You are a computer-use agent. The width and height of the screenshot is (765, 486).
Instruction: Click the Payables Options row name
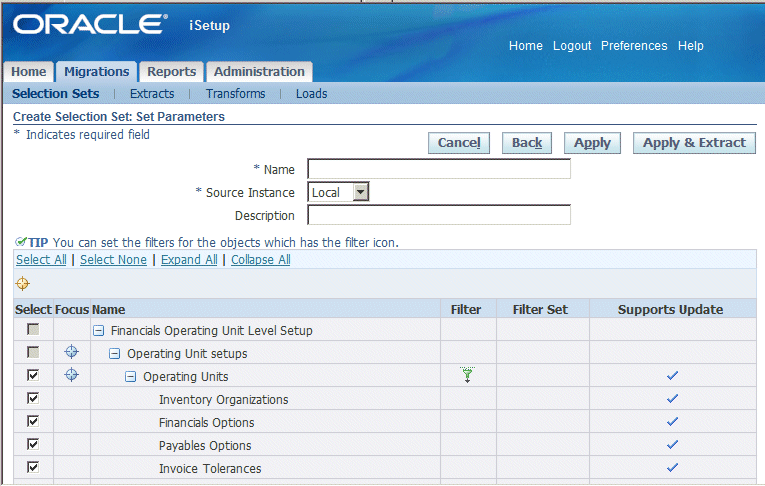click(205, 446)
